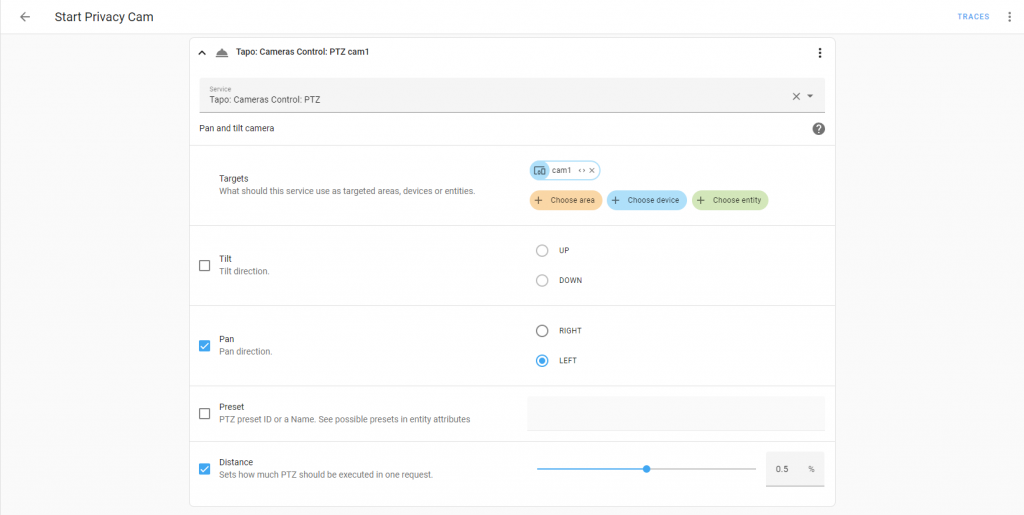1024x515 pixels.
Task: Open the Service dropdown arrow
Action: [x=810, y=96]
